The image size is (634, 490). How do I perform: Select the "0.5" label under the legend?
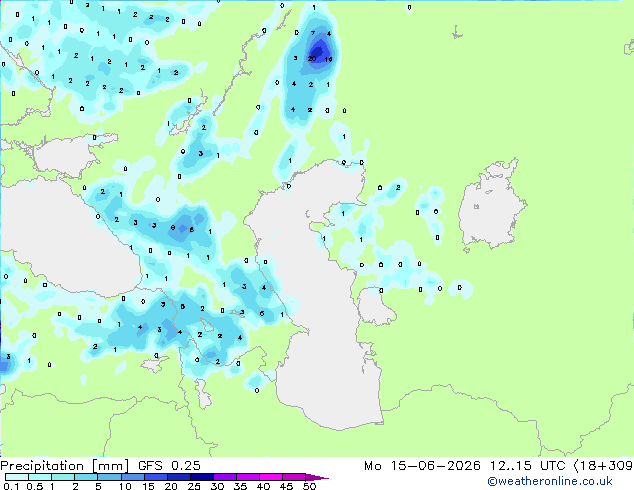click(x=35, y=486)
